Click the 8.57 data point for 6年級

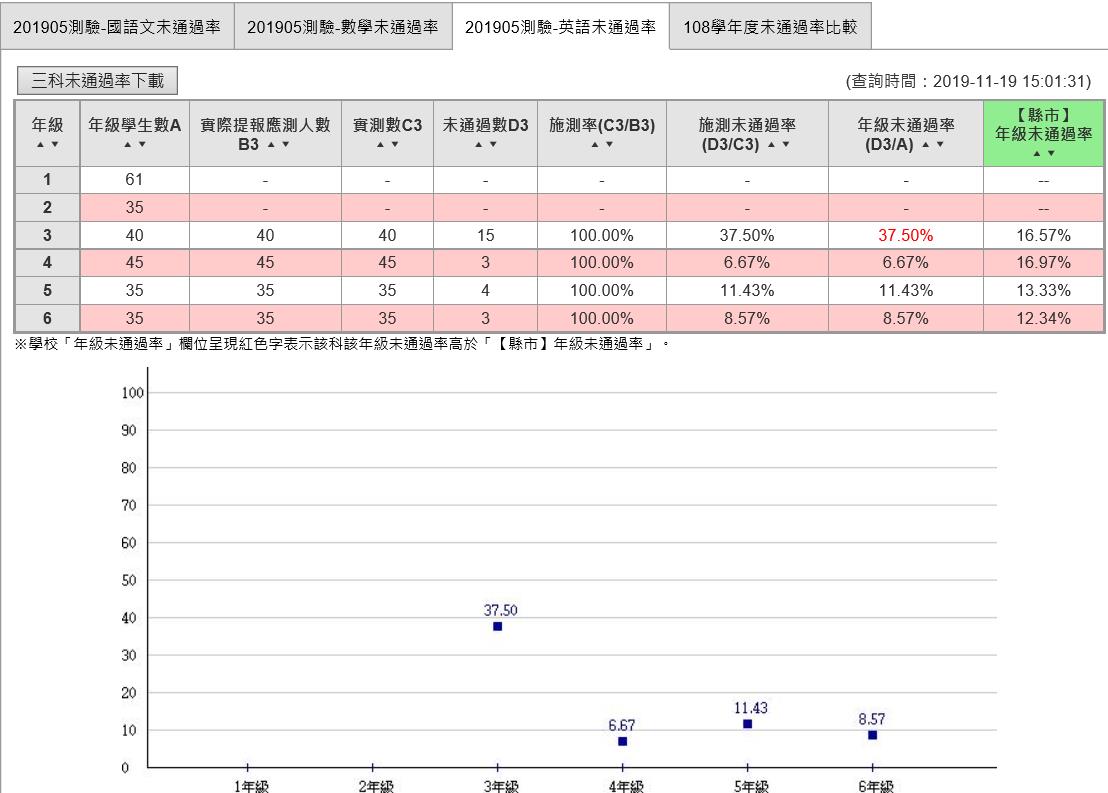872,735
